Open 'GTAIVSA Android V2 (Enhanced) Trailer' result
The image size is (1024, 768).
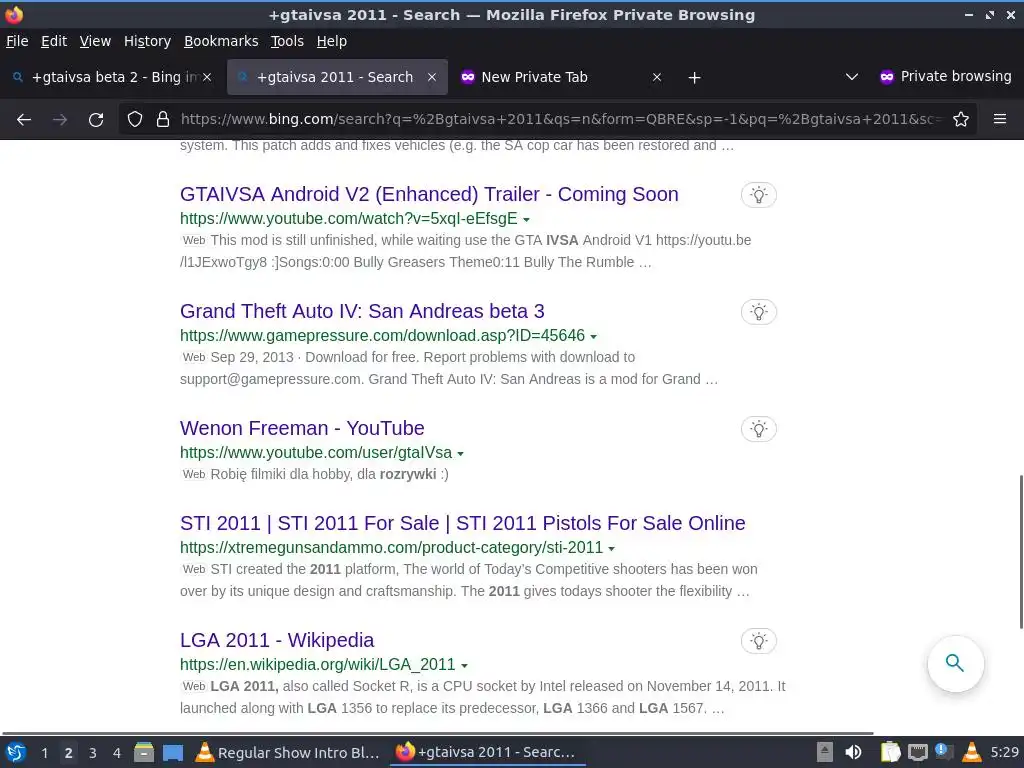pos(429,194)
